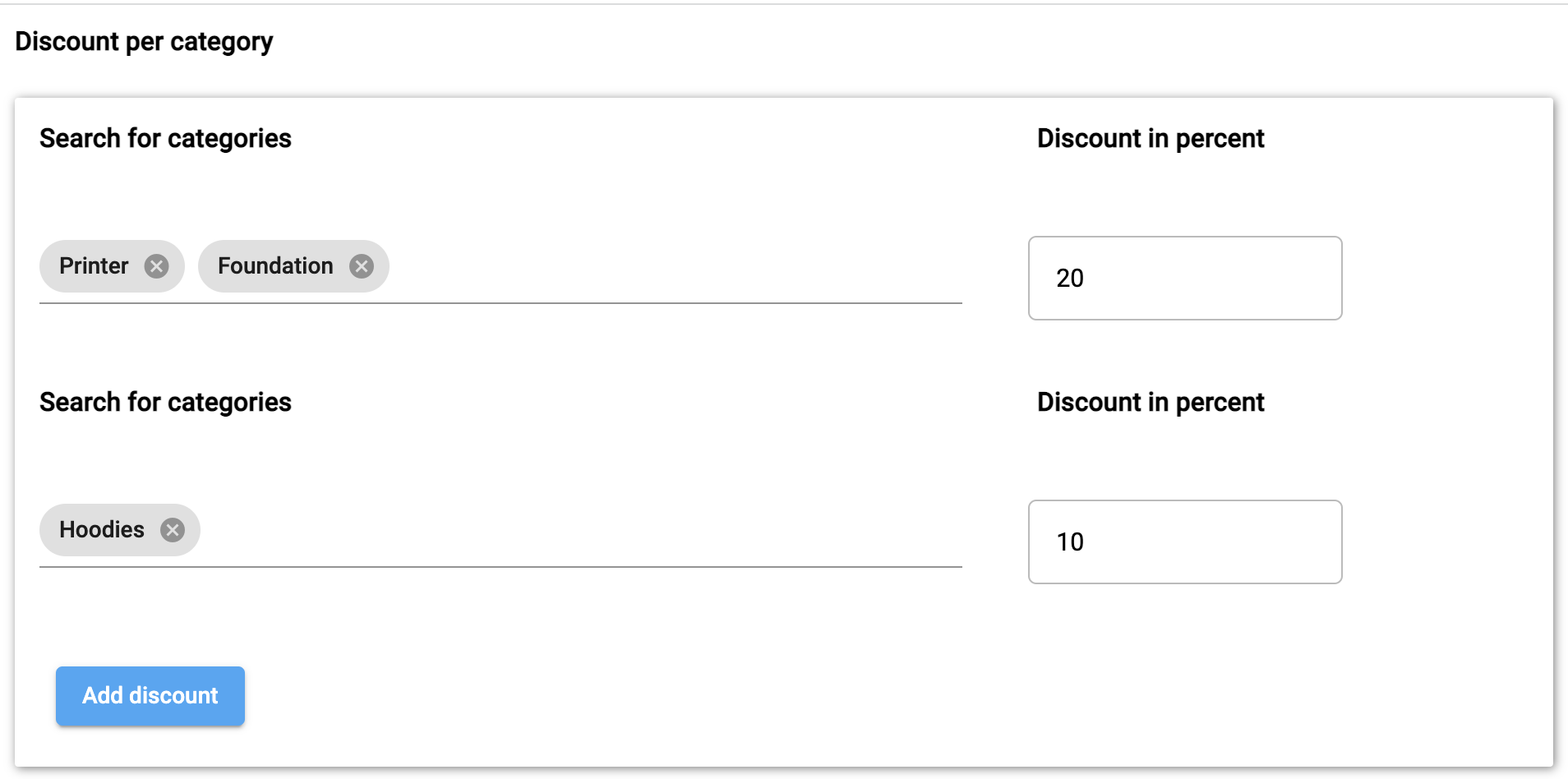Click the first Search for categories label
The height and width of the screenshot is (779, 1568).
tap(165, 139)
